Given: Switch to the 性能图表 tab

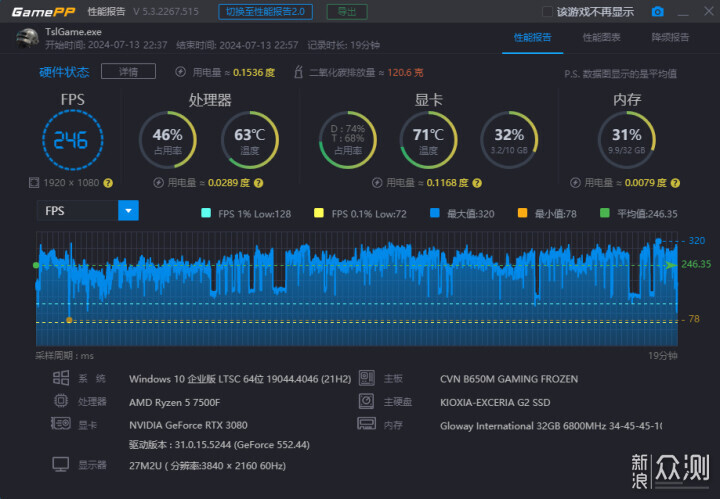Looking at the screenshot, I should (601, 38).
